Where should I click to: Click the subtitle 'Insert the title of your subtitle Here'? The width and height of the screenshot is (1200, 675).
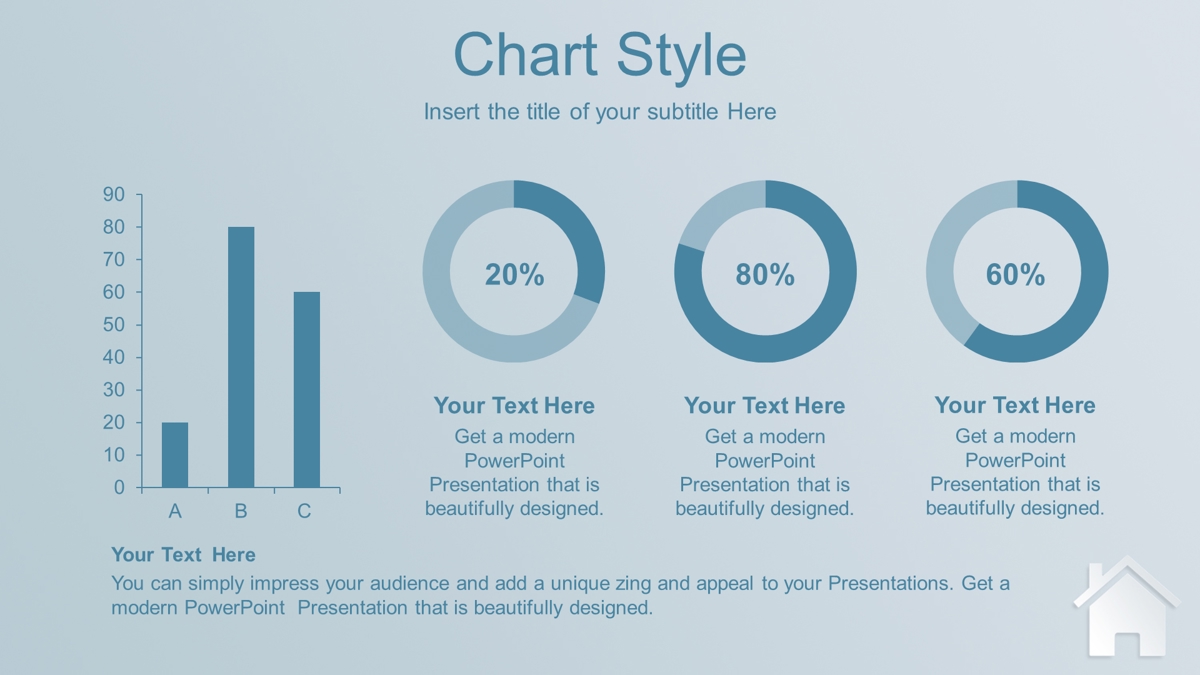pos(600,111)
